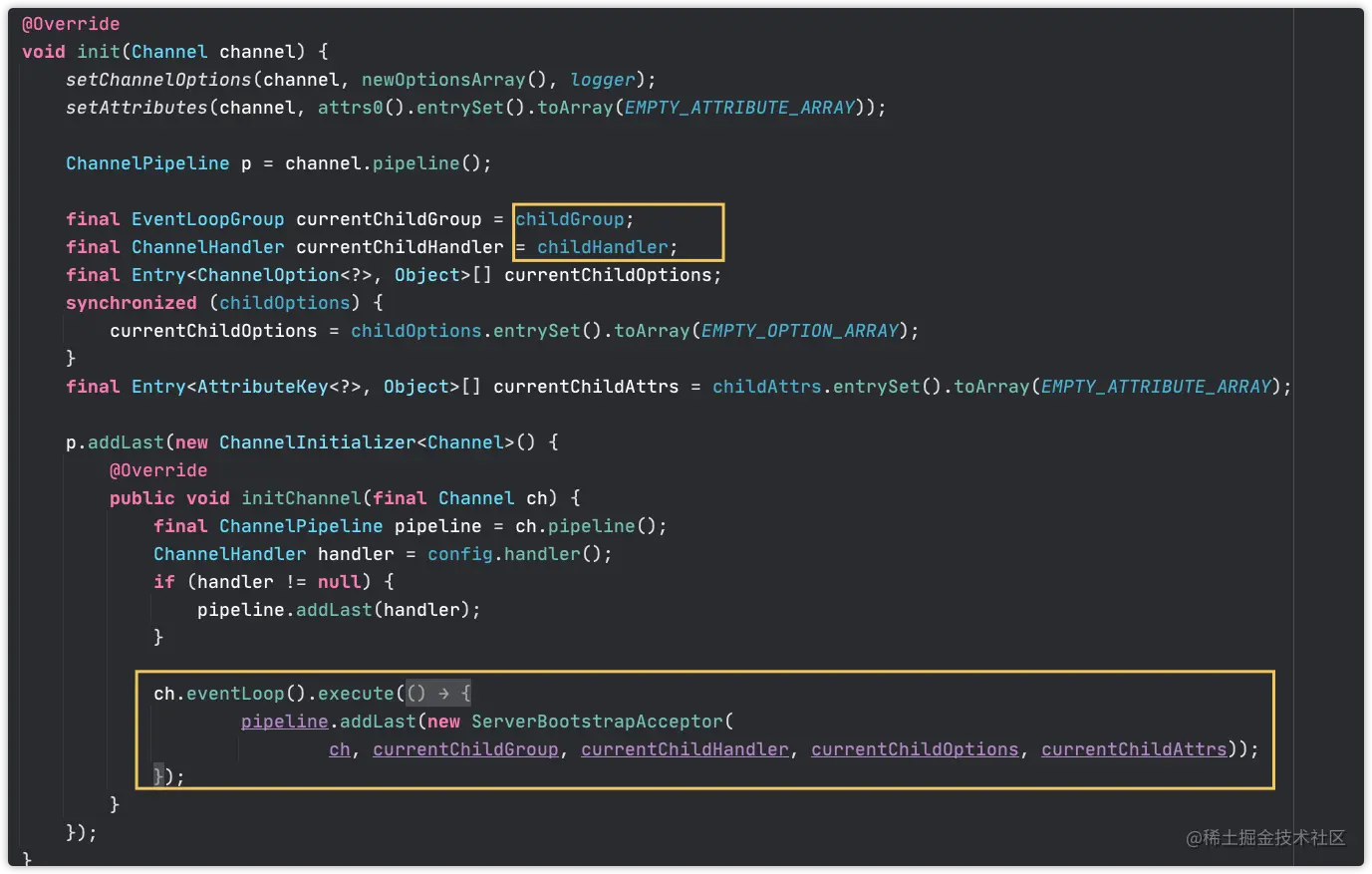
Task: Click 'pipeline.addLast(handler)' addLast call
Action: (x=334, y=610)
